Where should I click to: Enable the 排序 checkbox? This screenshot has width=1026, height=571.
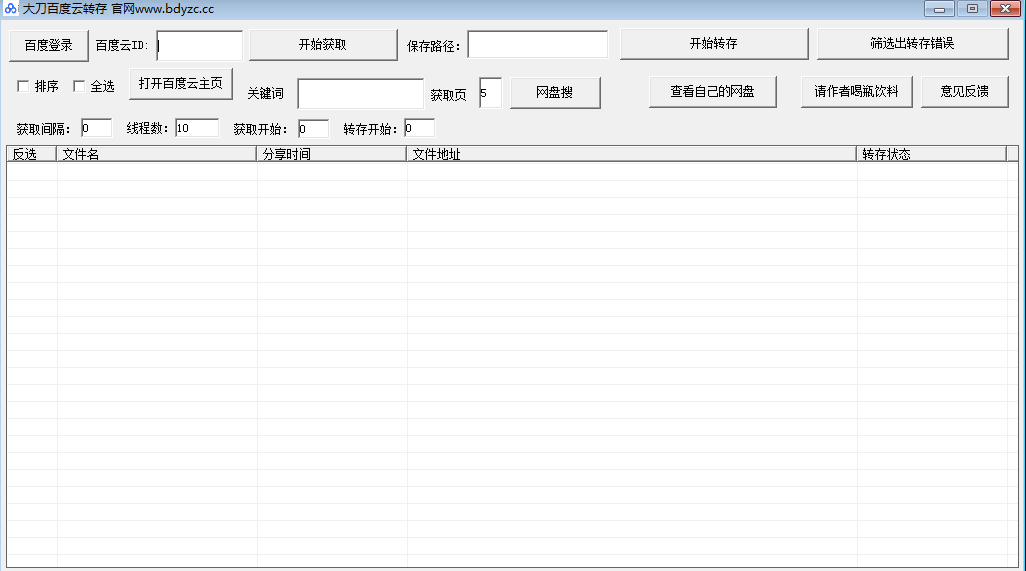pyautogui.click(x=23, y=86)
